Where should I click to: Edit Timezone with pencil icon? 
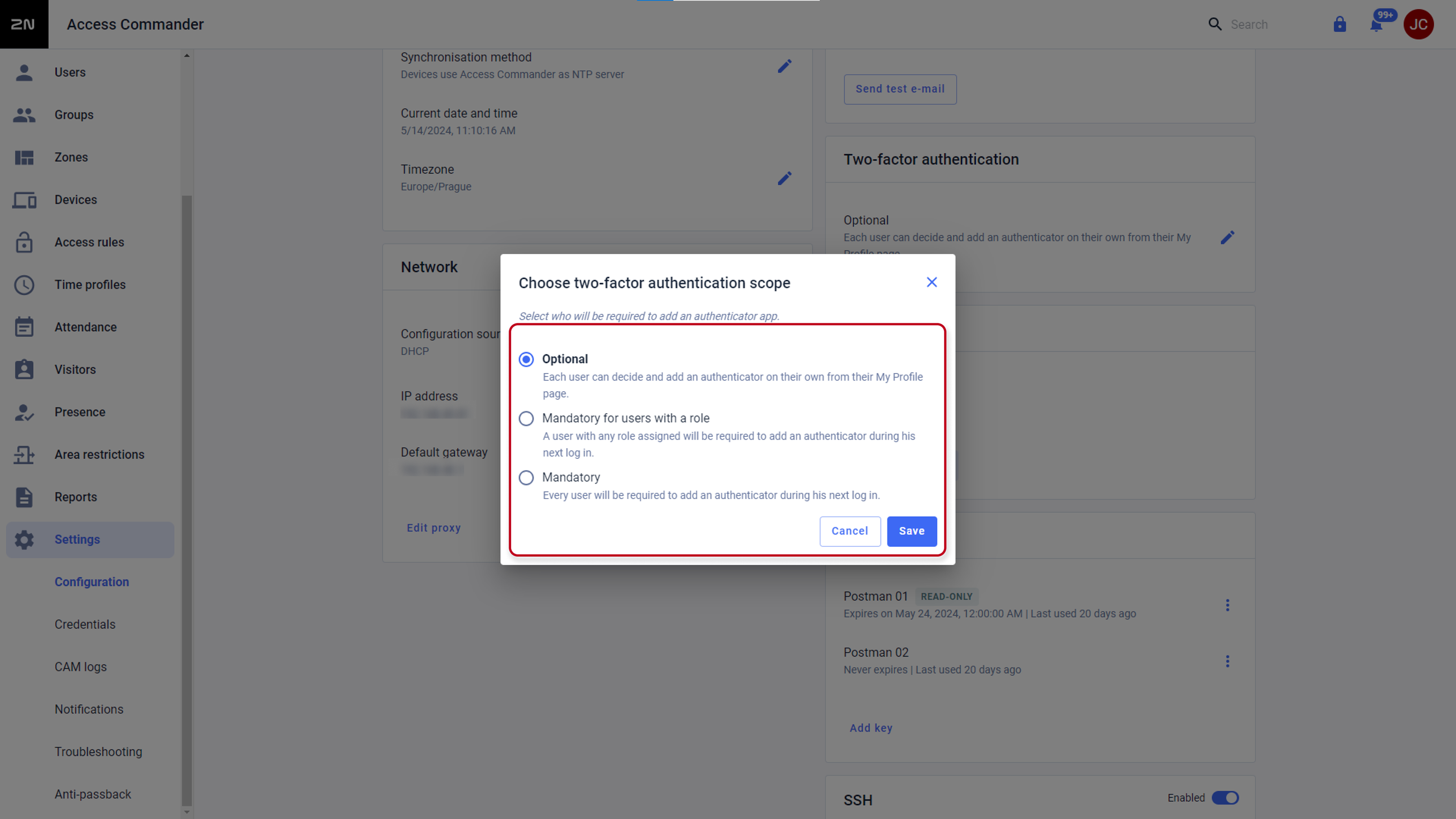pos(785,178)
